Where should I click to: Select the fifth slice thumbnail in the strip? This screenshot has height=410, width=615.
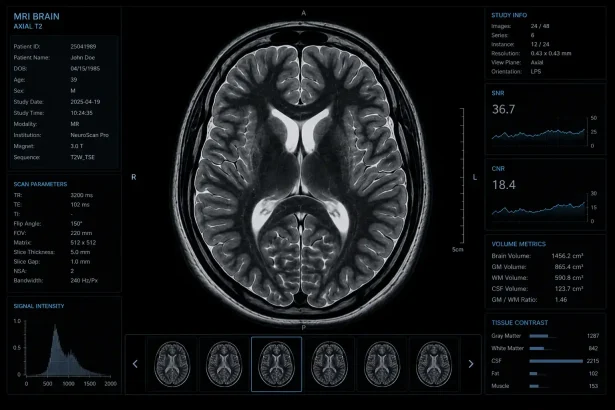click(x=382, y=364)
